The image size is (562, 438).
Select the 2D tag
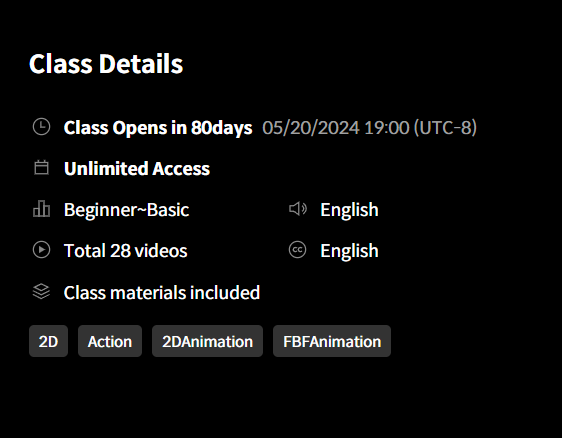[48, 341]
